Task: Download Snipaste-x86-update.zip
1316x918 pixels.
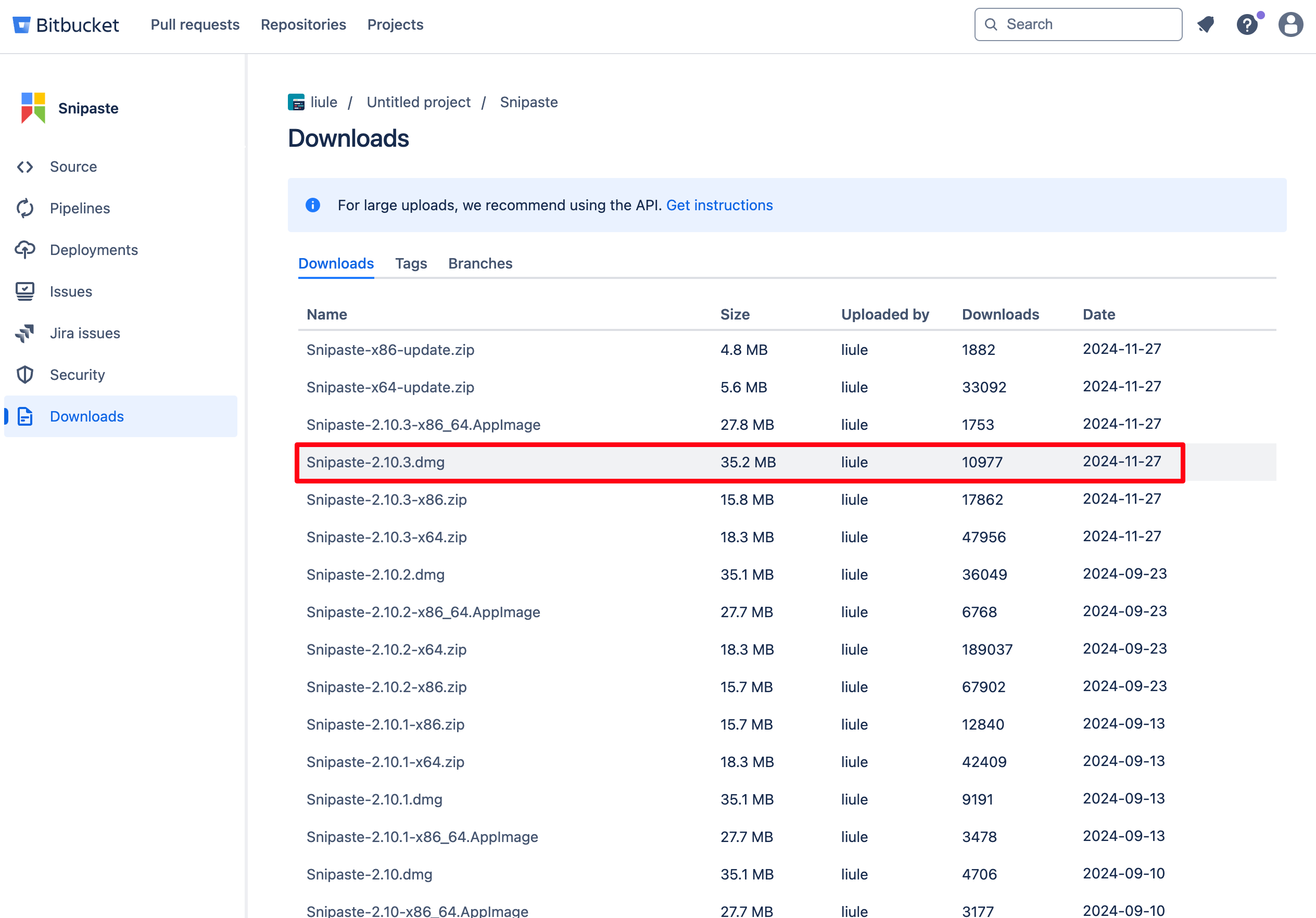Action: (x=390, y=350)
